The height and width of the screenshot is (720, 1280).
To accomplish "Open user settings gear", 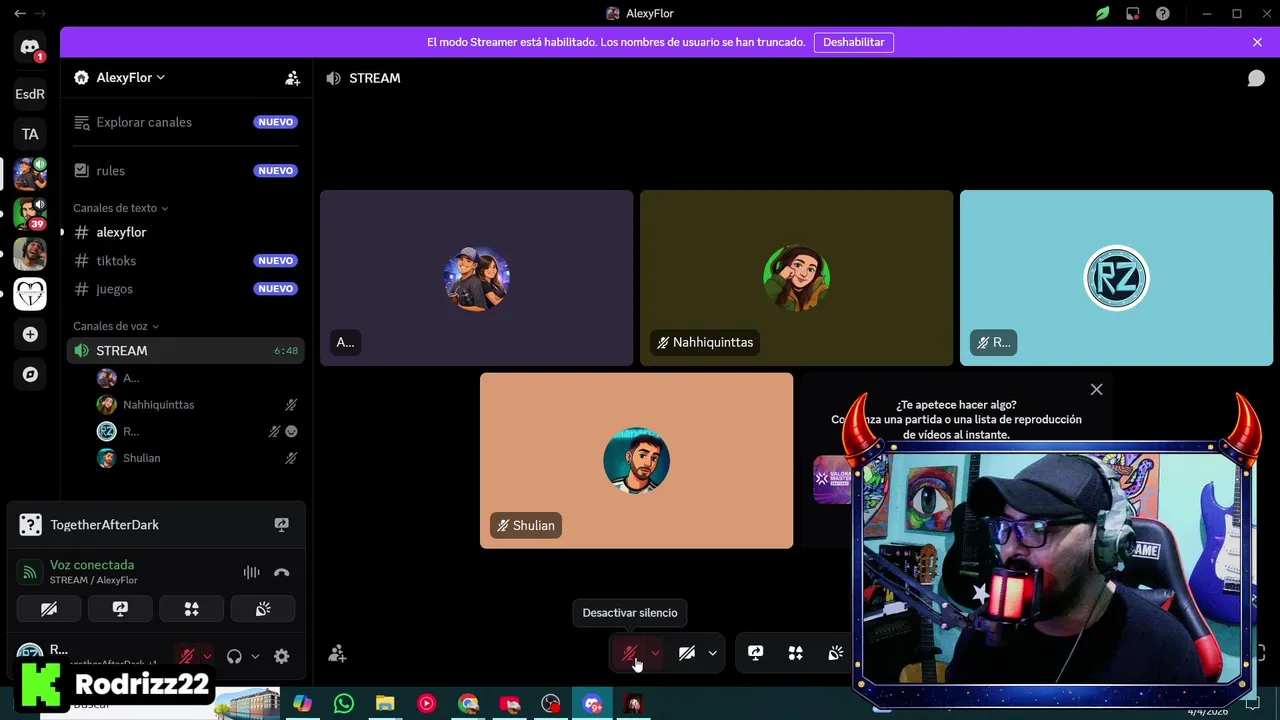I will pyautogui.click(x=281, y=656).
